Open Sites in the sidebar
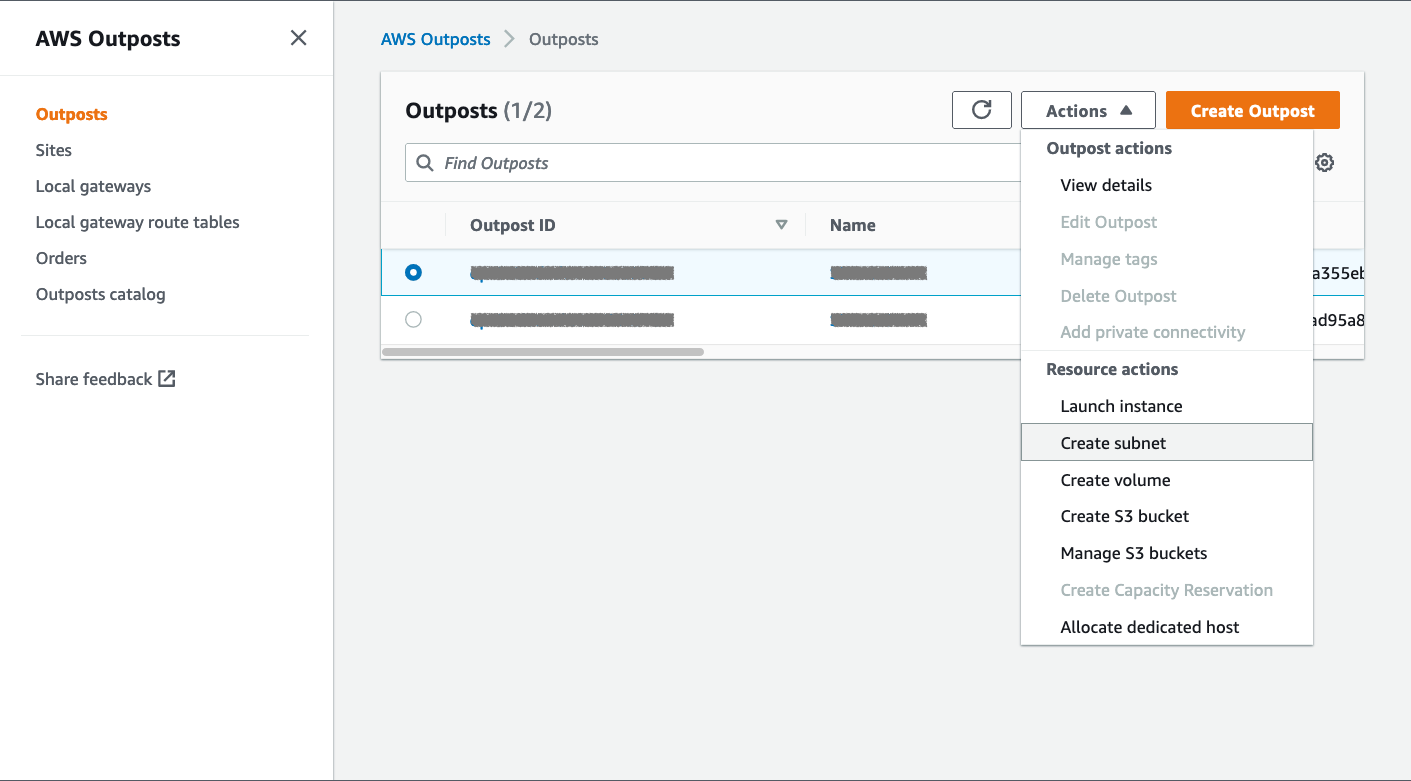 pyautogui.click(x=54, y=150)
